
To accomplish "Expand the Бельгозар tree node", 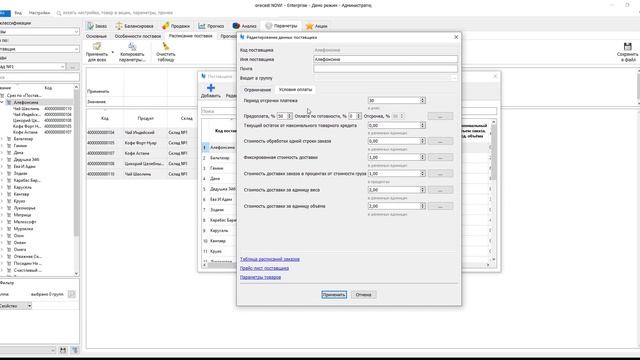I will click(2, 139).
